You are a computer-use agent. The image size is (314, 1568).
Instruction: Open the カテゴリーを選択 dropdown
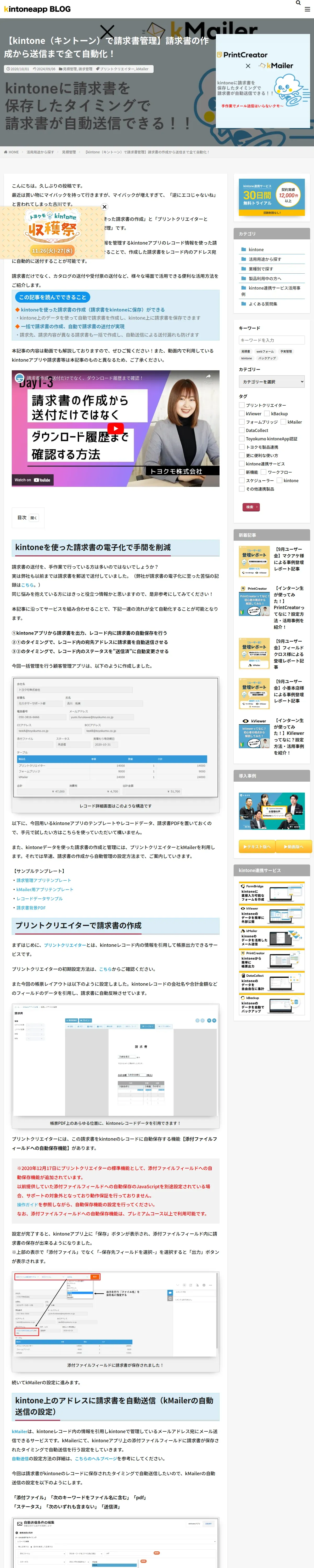click(x=272, y=382)
